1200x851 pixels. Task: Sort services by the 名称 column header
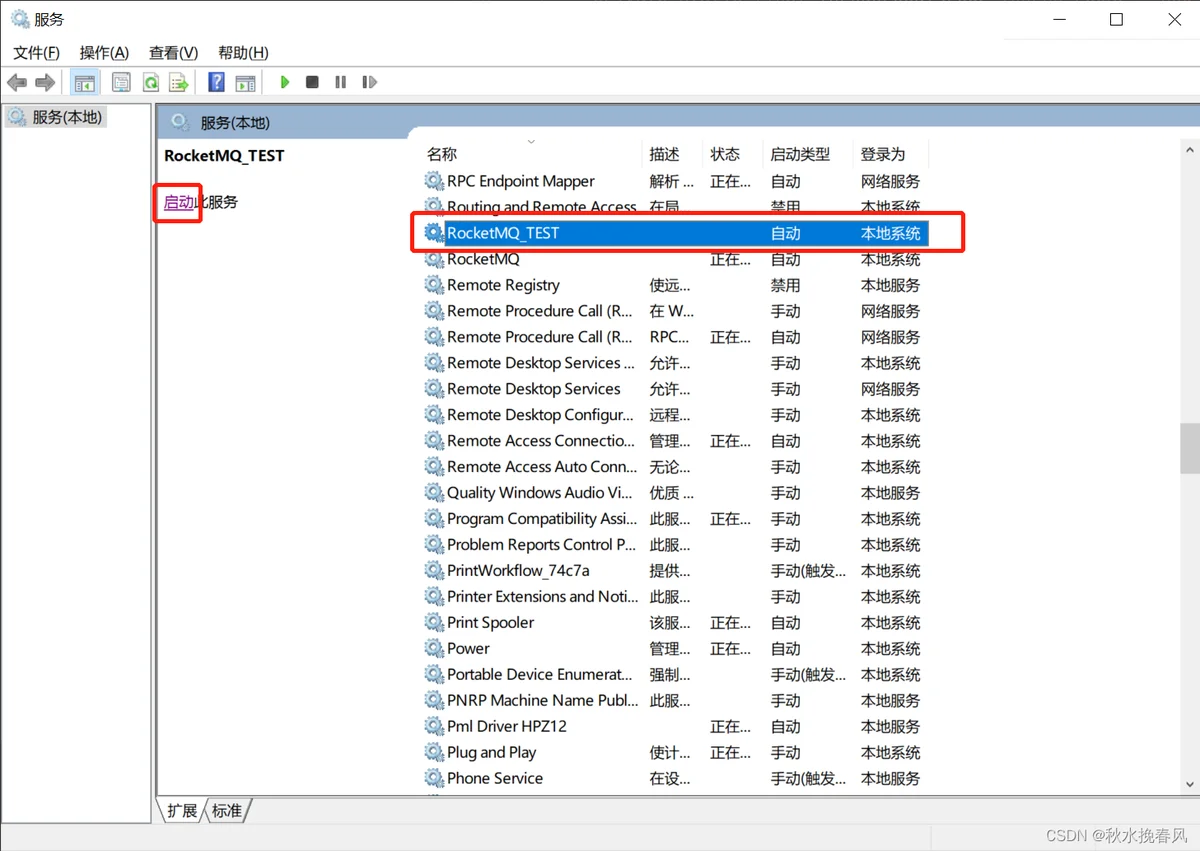[x=442, y=154]
